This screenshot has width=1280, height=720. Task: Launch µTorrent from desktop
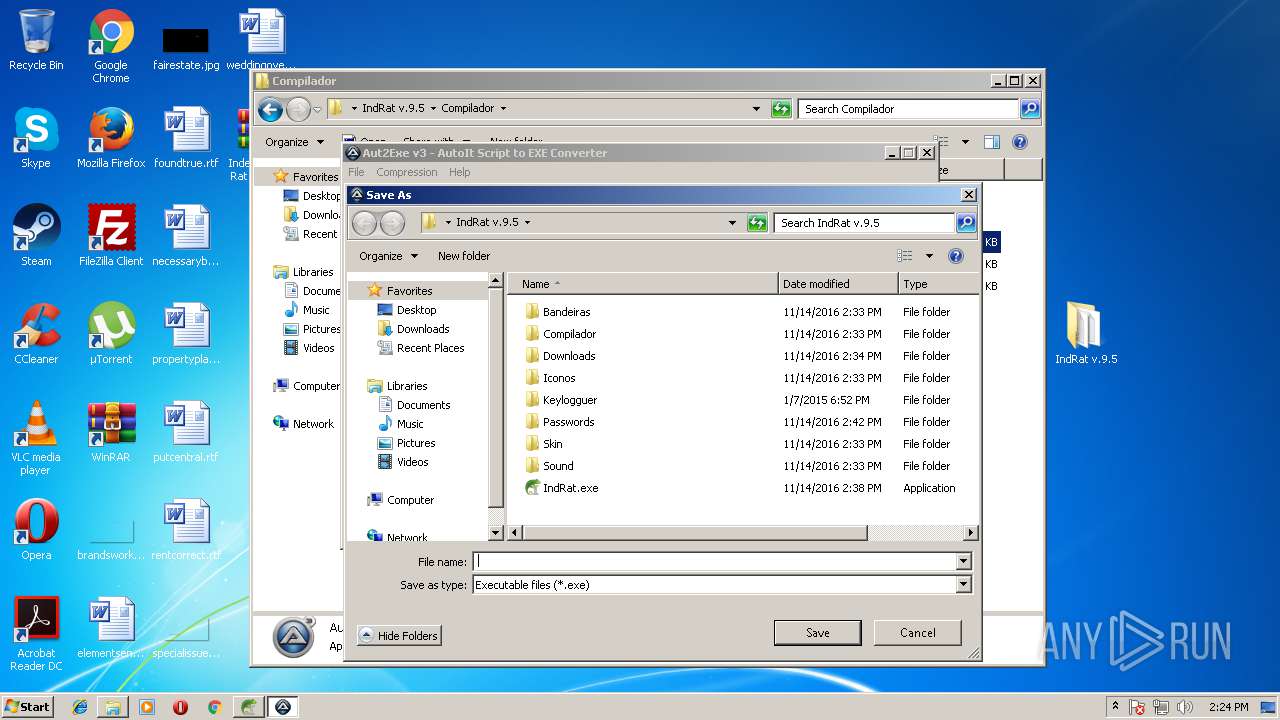click(x=111, y=334)
